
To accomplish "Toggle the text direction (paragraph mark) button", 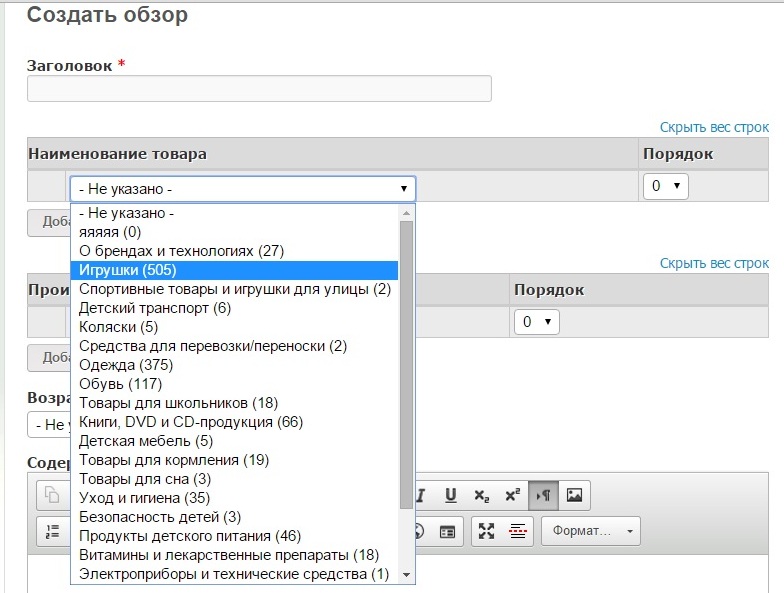I will pos(544,495).
